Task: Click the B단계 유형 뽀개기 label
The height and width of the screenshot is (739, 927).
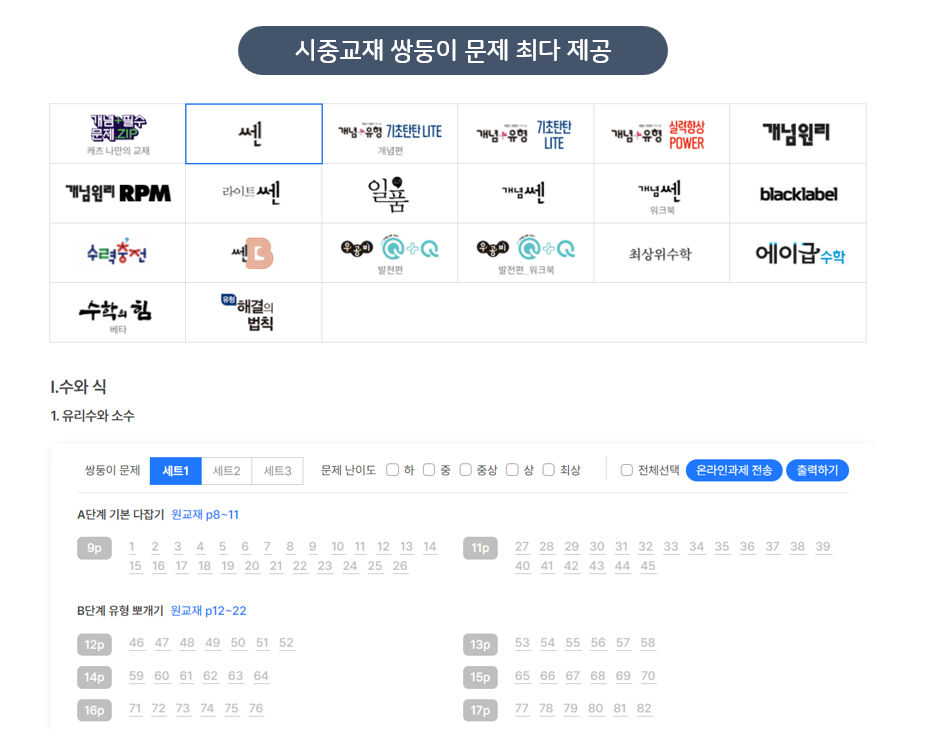Action: click(x=120, y=611)
